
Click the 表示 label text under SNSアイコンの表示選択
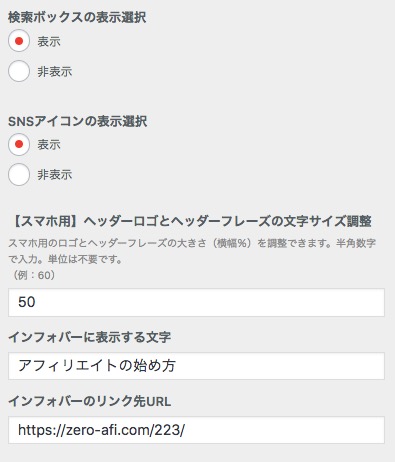pos(49,145)
